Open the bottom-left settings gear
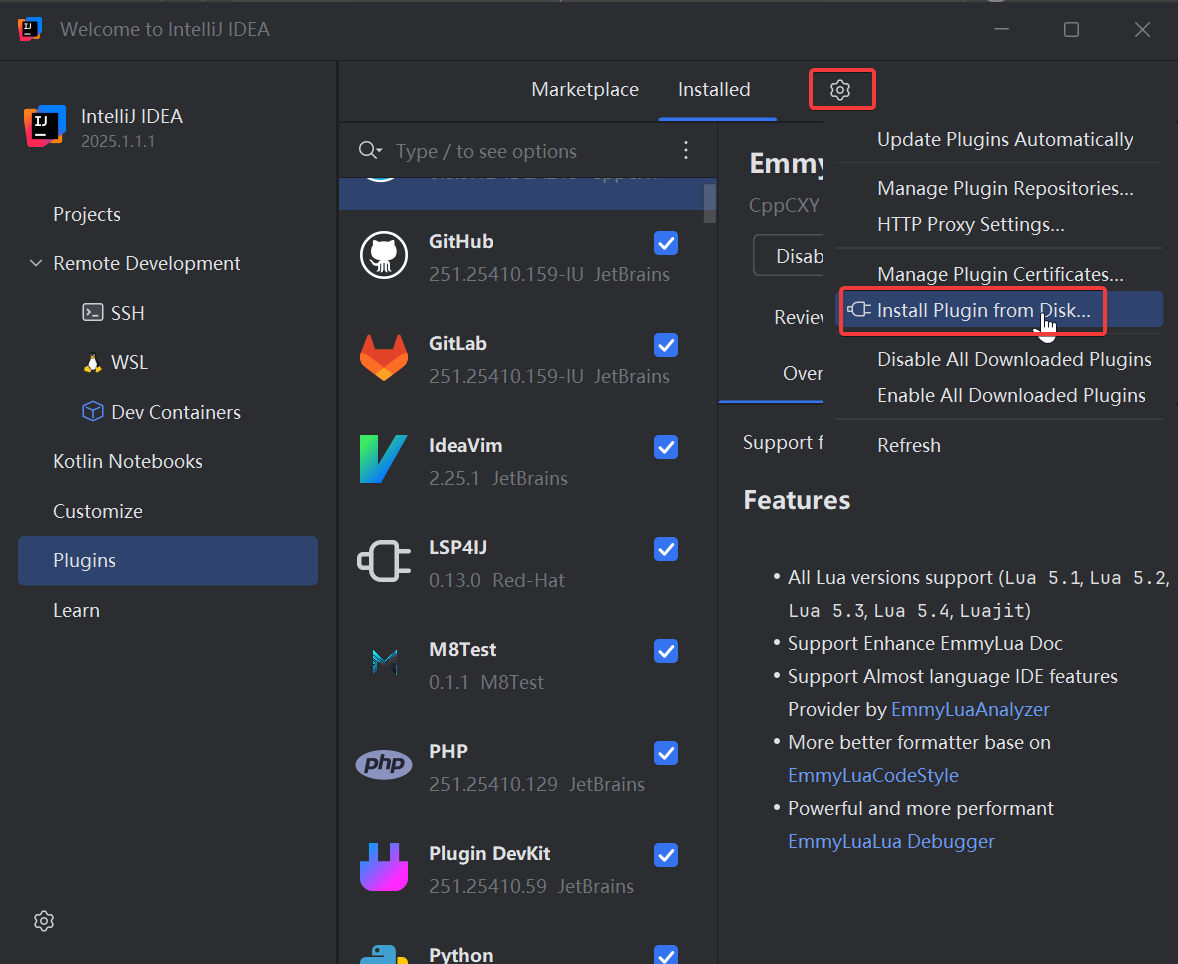Viewport: 1178px width, 964px height. click(43, 921)
